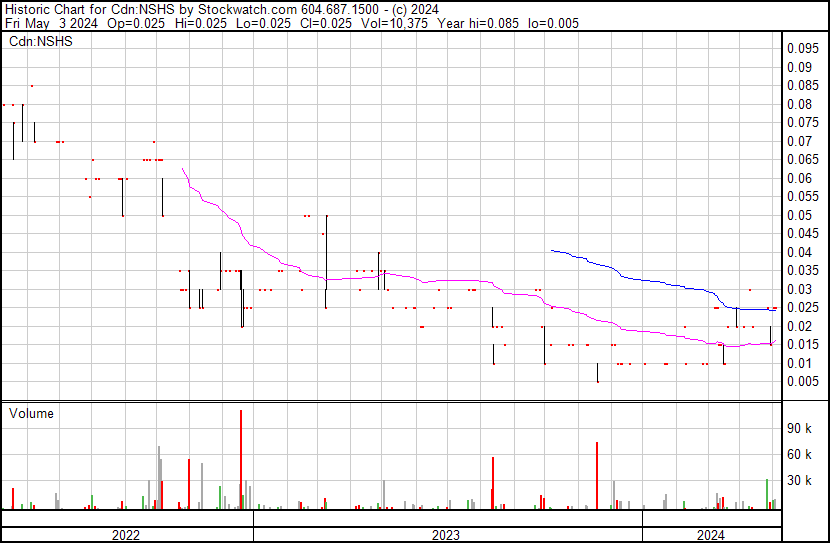
Task: Click the 0.065 price axis value
Action: (803, 159)
